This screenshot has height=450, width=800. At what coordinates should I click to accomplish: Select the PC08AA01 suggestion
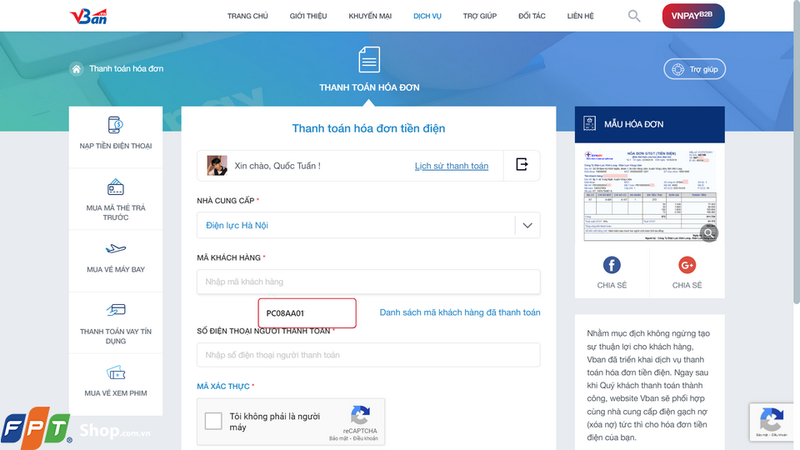coord(307,313)
